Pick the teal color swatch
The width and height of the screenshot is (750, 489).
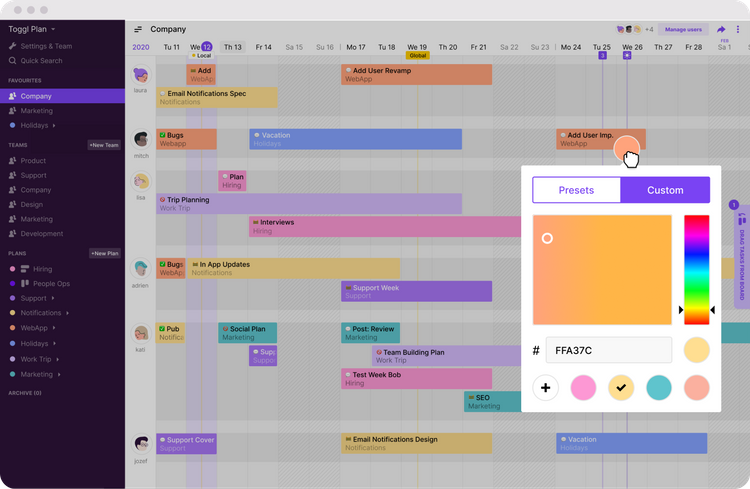click(659, 388)
